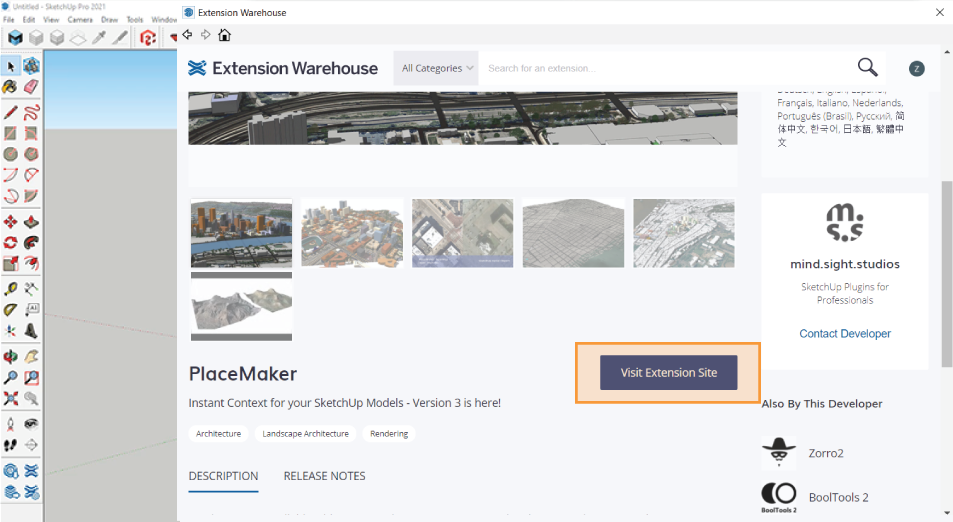
Task: Open the Tools menu
Action: 134,19
